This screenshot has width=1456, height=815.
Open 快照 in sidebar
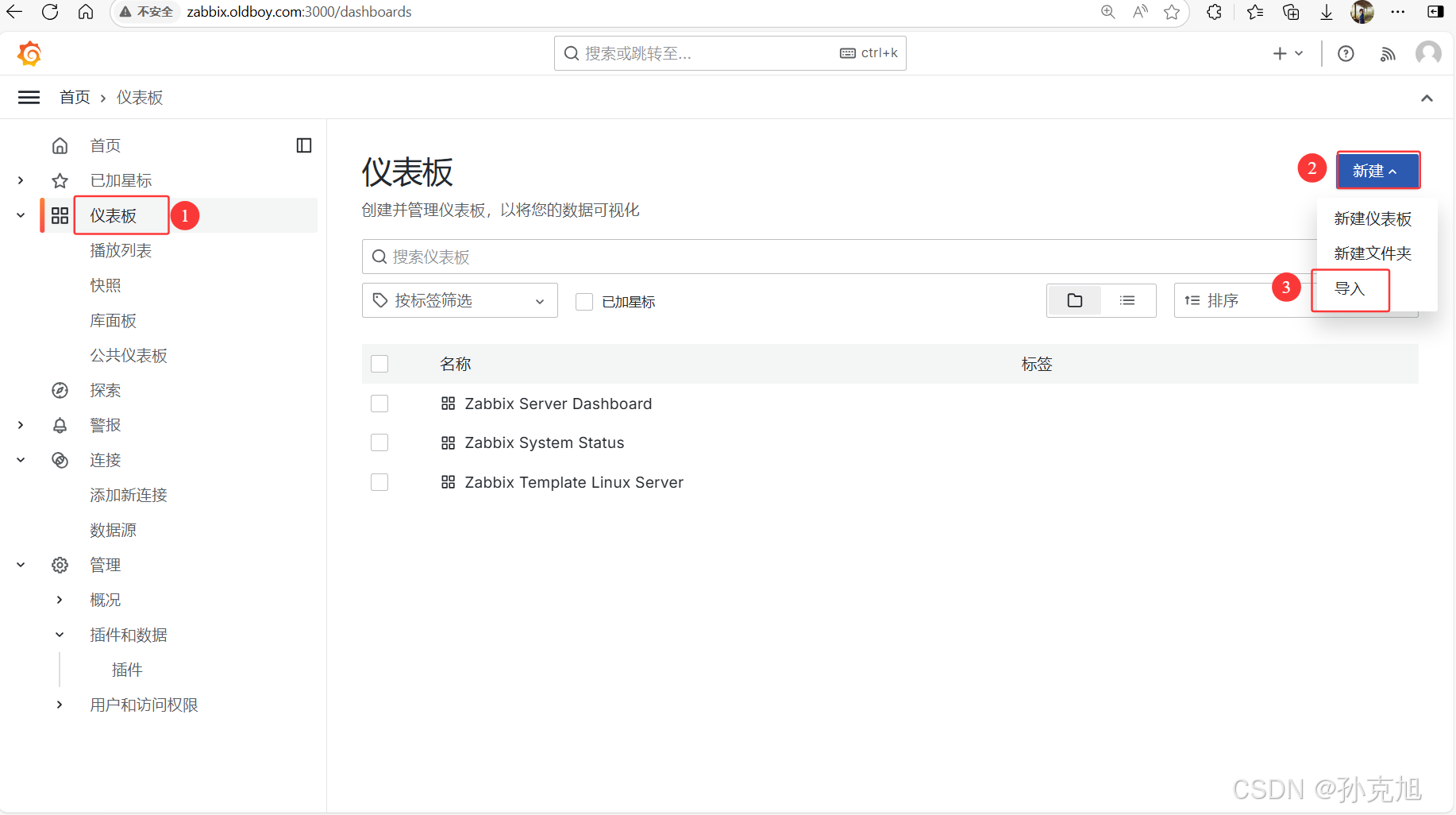click(x=106, y=285)
